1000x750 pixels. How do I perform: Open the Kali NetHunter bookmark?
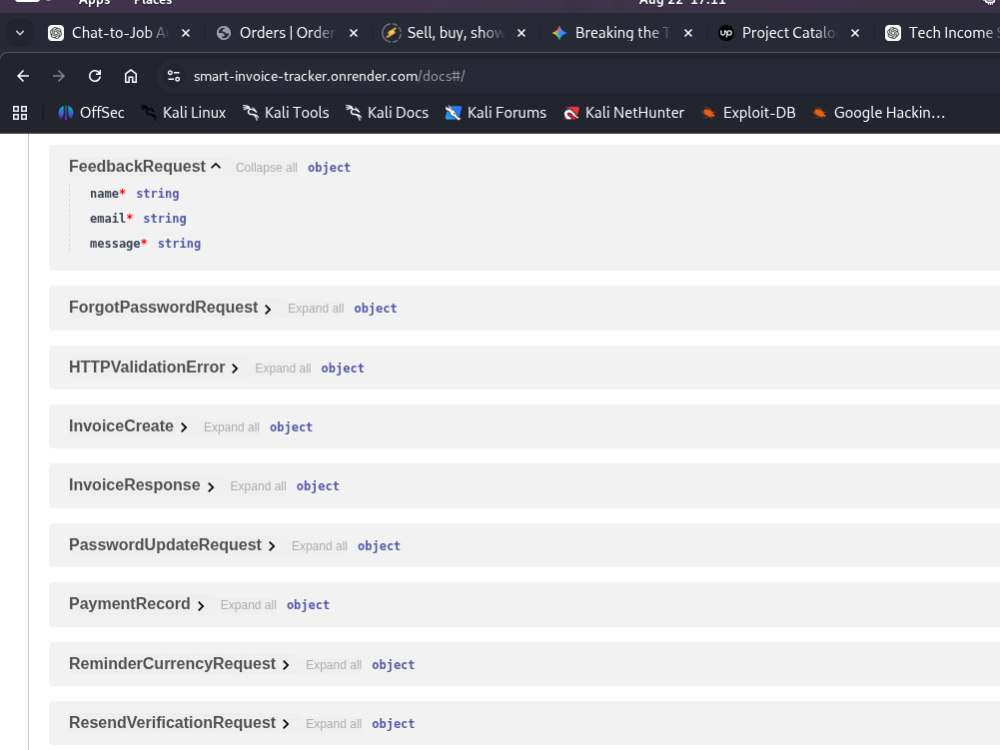pyautogui.click(x=624, y=113)
